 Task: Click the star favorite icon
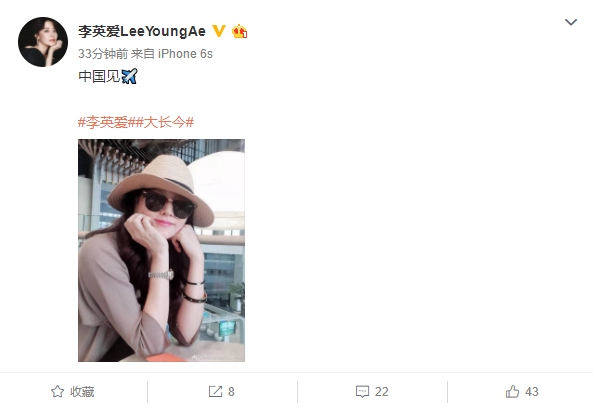[x=57, y=391]
